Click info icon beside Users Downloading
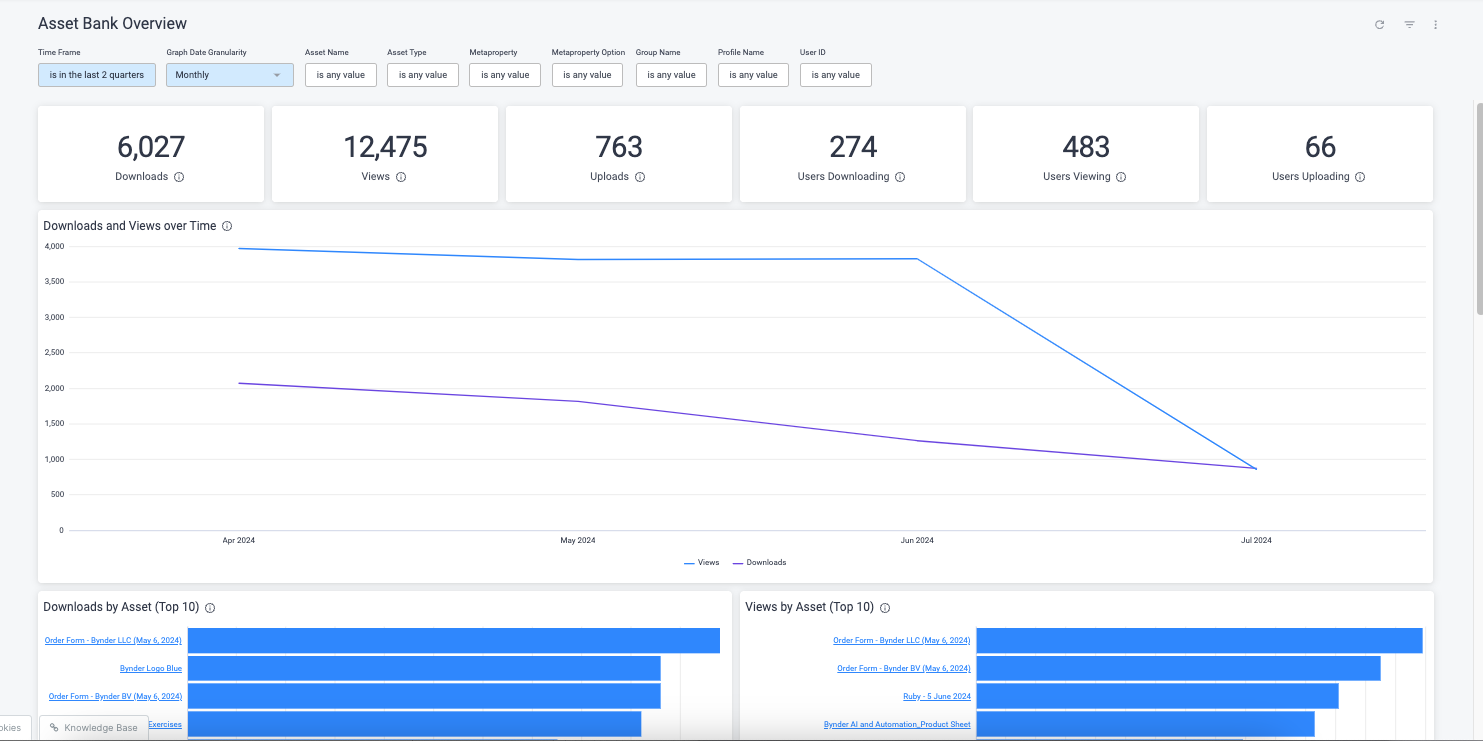This screenshot has width=1483, height=741. pos(900,177)
